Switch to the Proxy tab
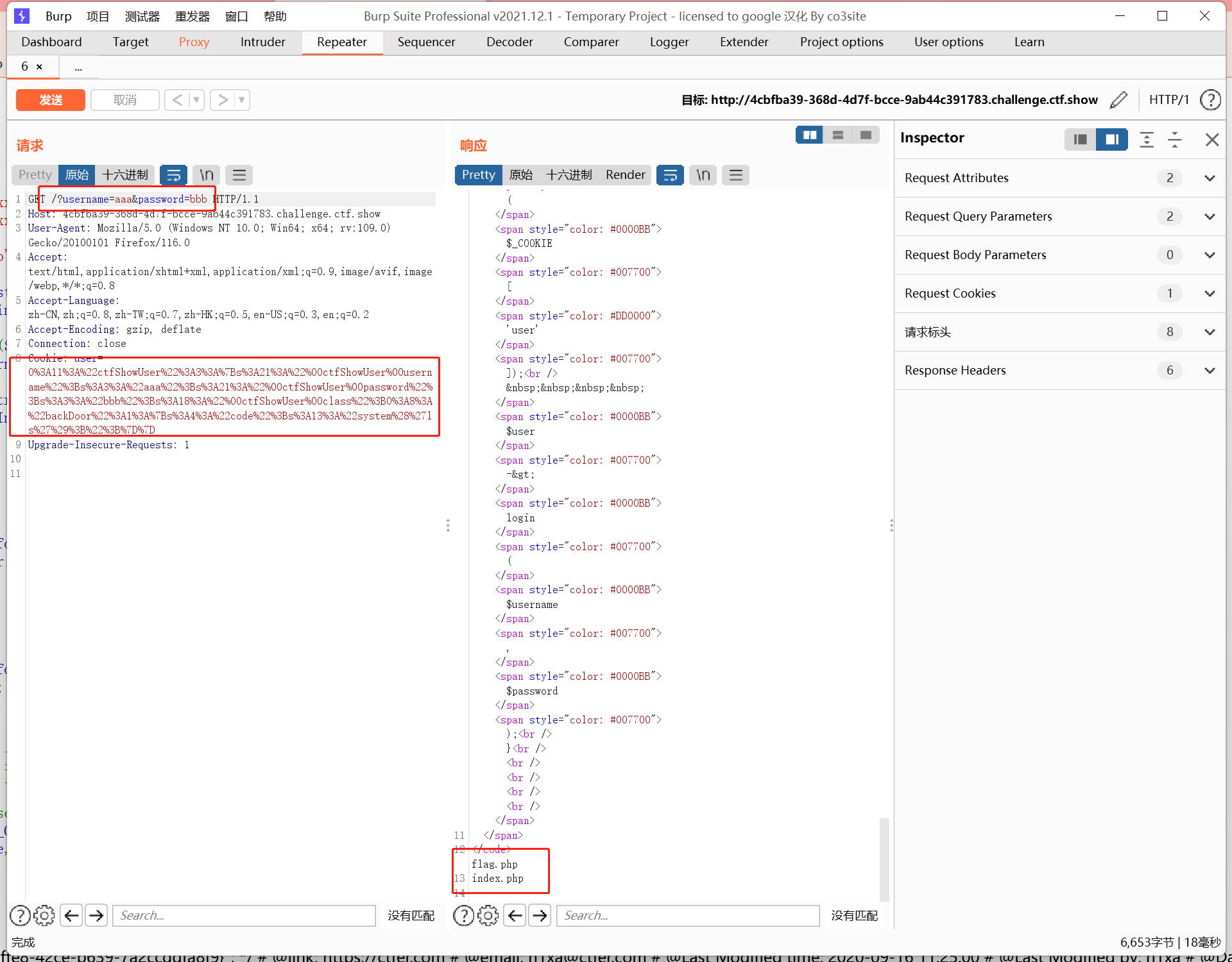 click(x=194, y=42)
